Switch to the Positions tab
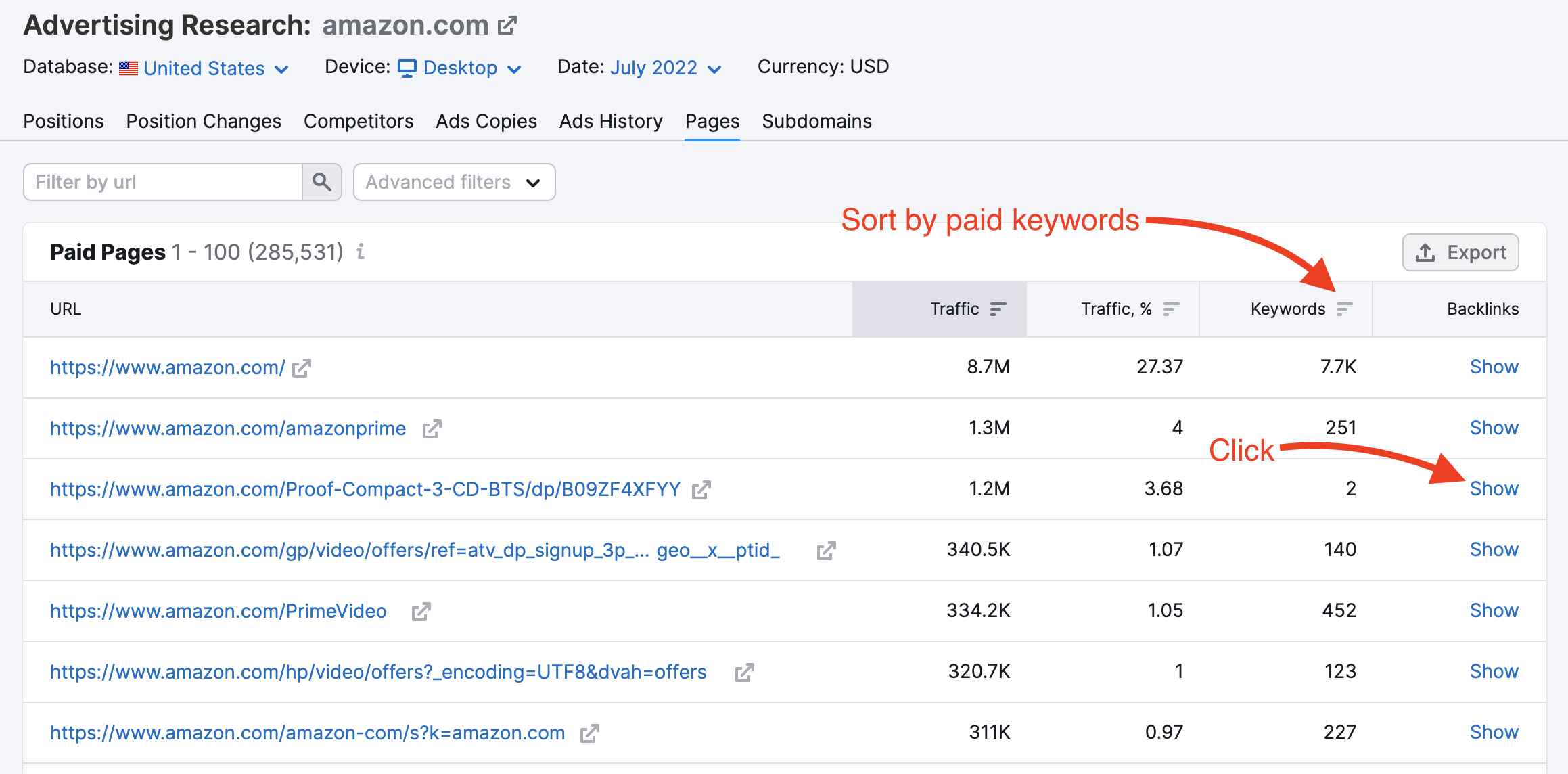 (x=64, y=121)
